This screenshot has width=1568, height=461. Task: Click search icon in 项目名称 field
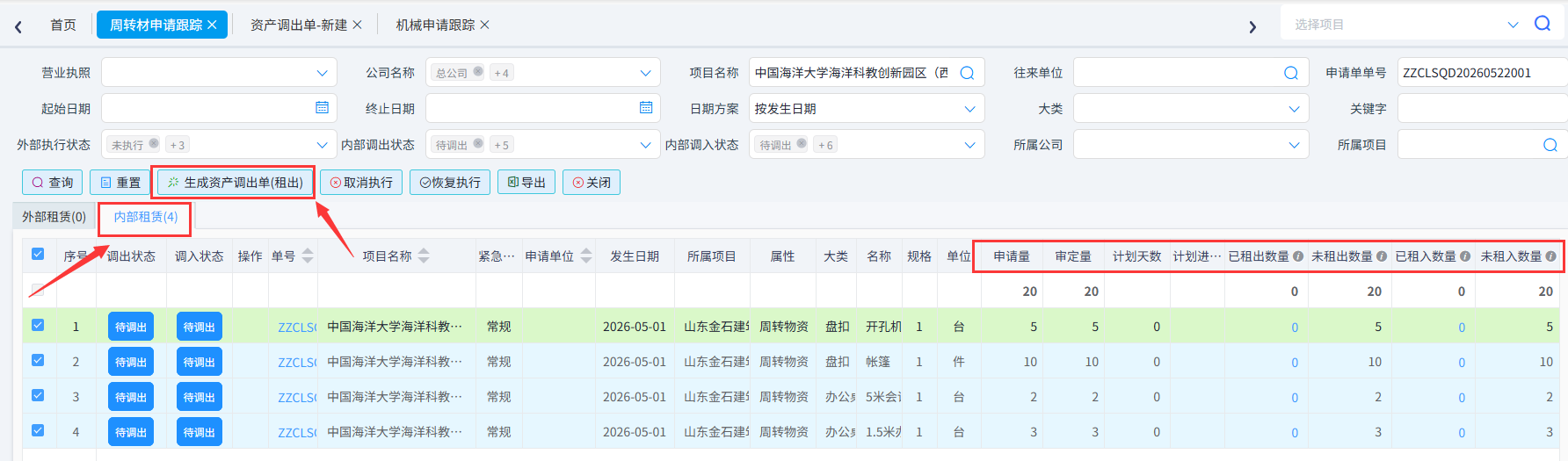coord(967,73)
